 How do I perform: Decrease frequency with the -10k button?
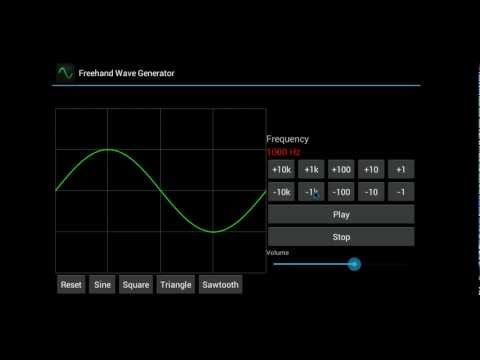coord(282,192)
